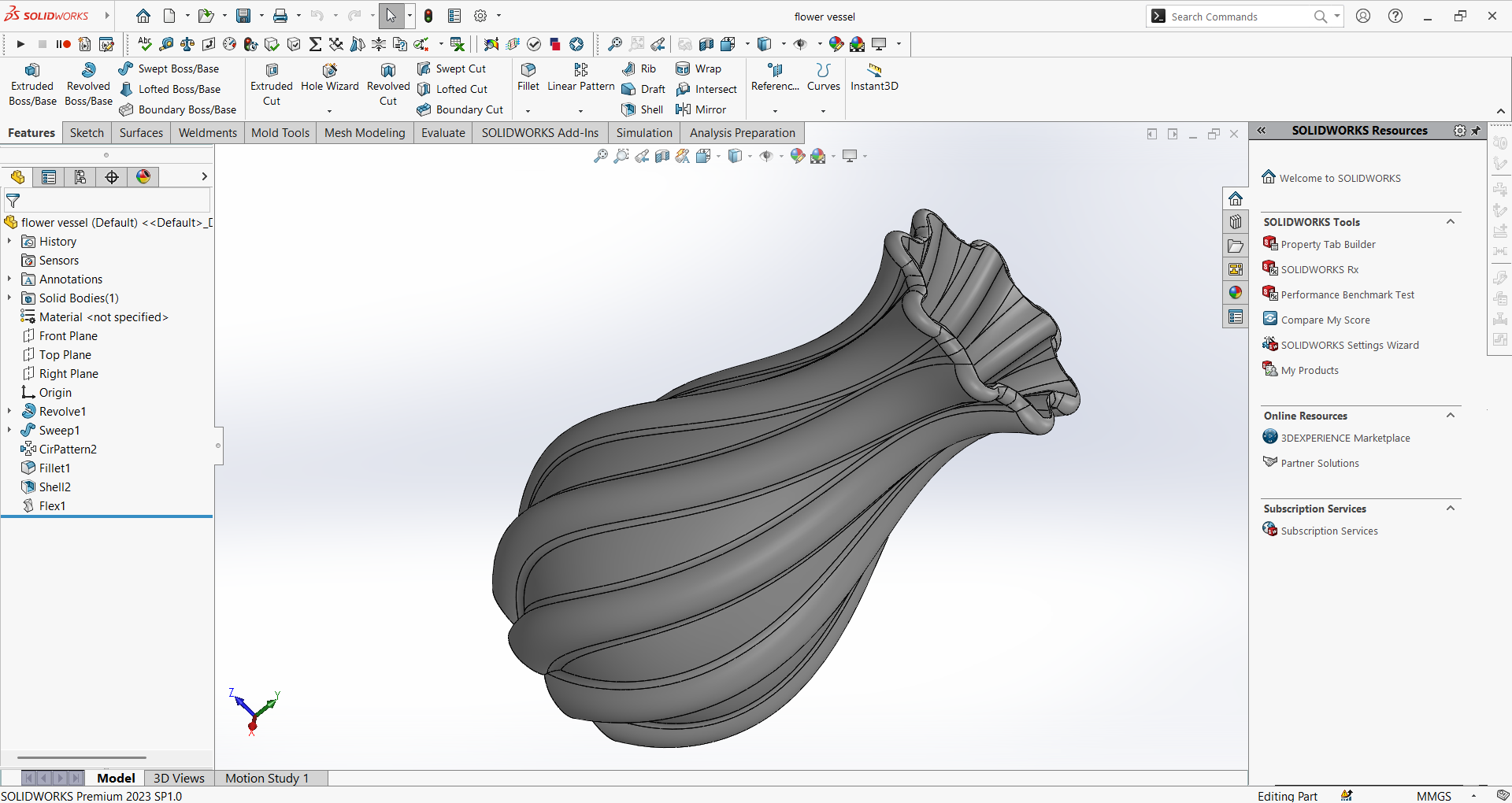
Task: Activate the Mirror feature tool
Action: (701, 109)
